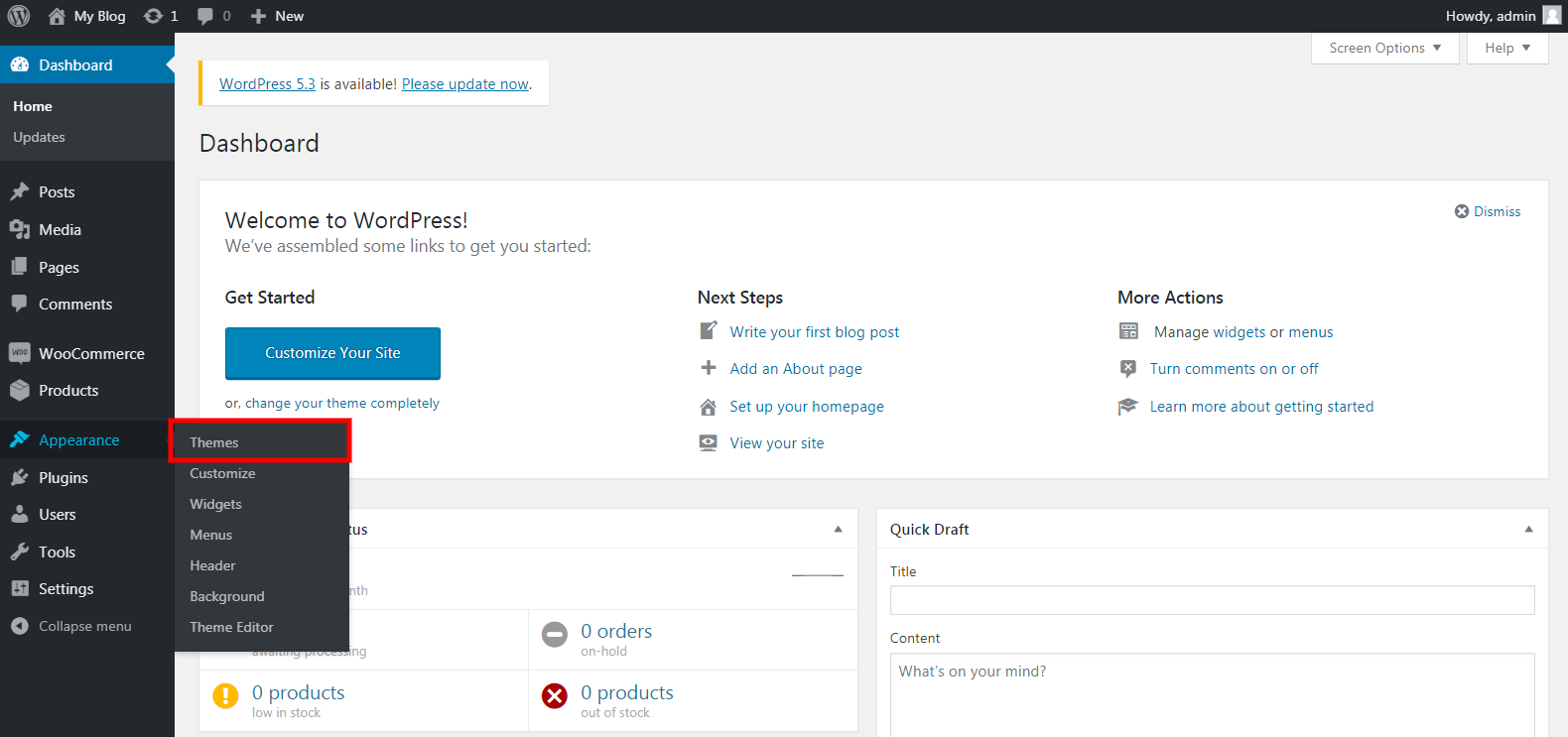The width and height of the screenshot is (1568, 737).
Task: Go to Updates under Dashboard
Action: (x=39, y=137)
